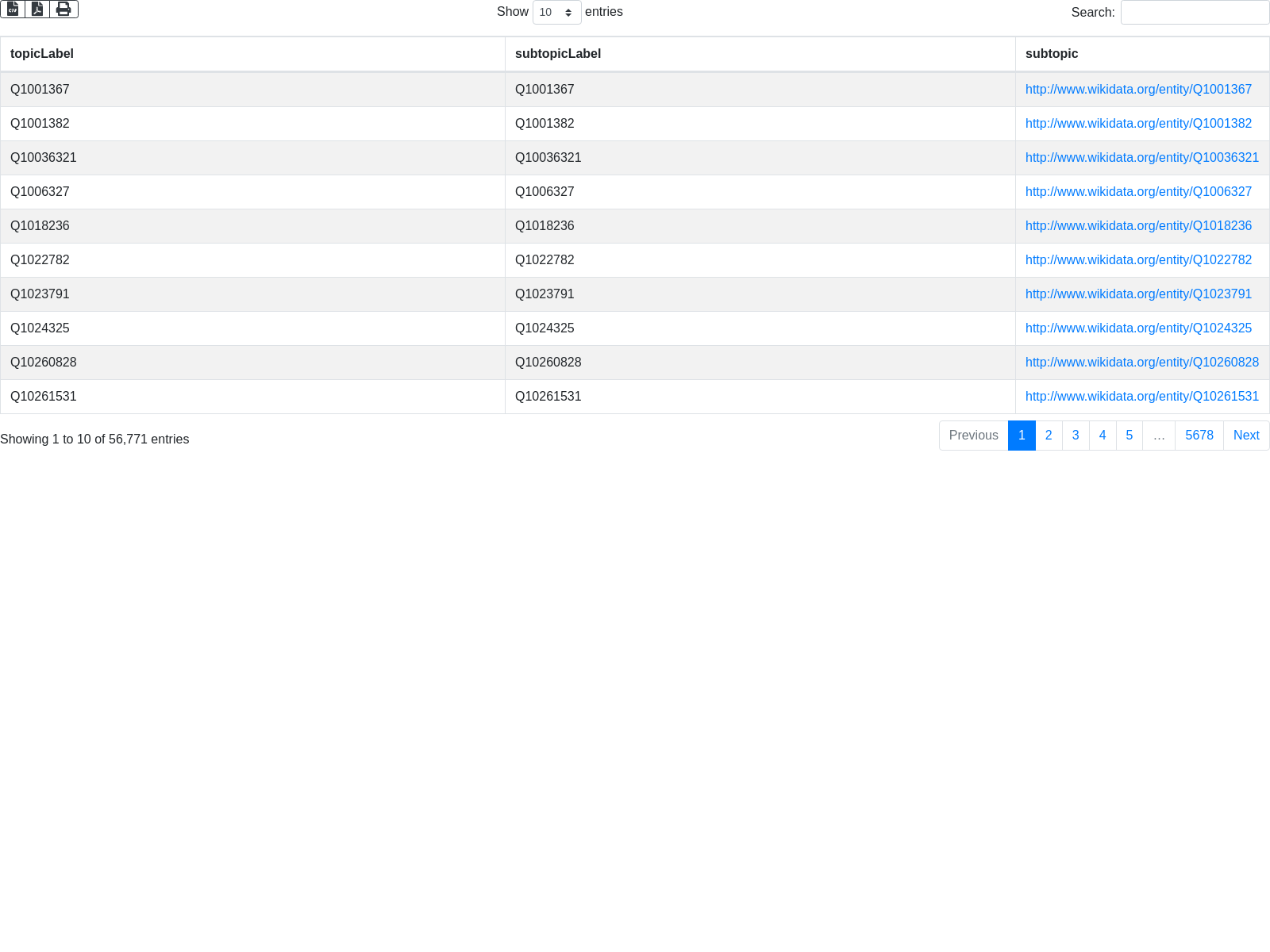The height and width of the screenshot is (952, 1270).
Task: Click into the Search input field
Action: (x=1194, y=13)
